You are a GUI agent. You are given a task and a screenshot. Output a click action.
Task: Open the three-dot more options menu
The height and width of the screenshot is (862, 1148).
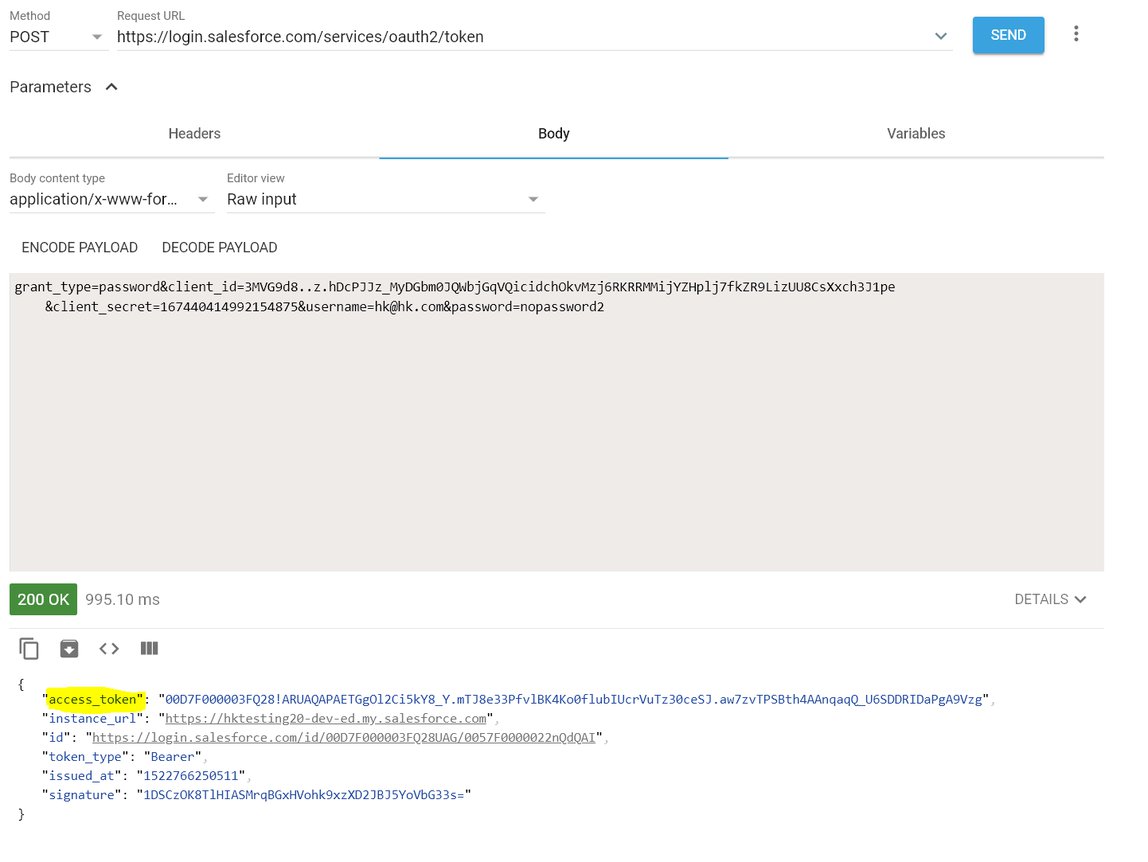1076,34
